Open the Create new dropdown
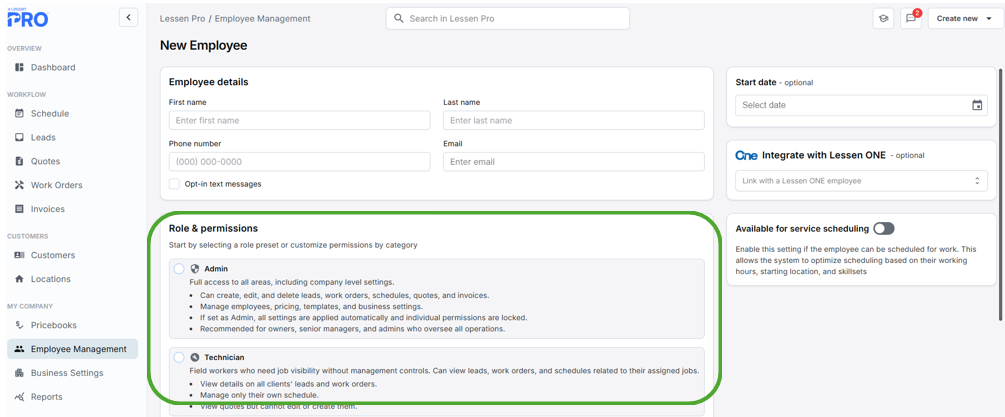The width and height of the screenshot is (1005, 417). click(x=965, y=18)
